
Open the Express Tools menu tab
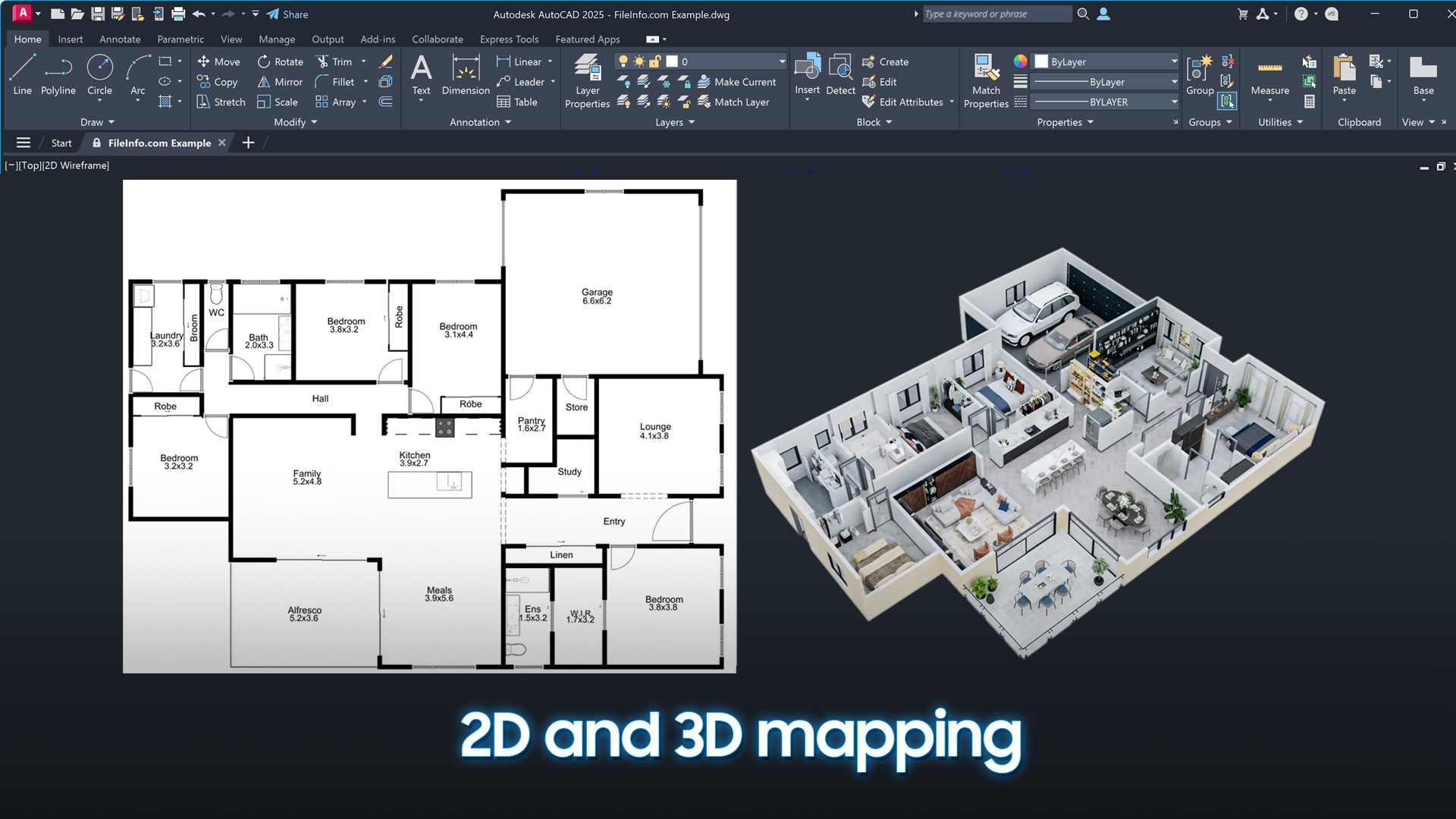[509, 39]
